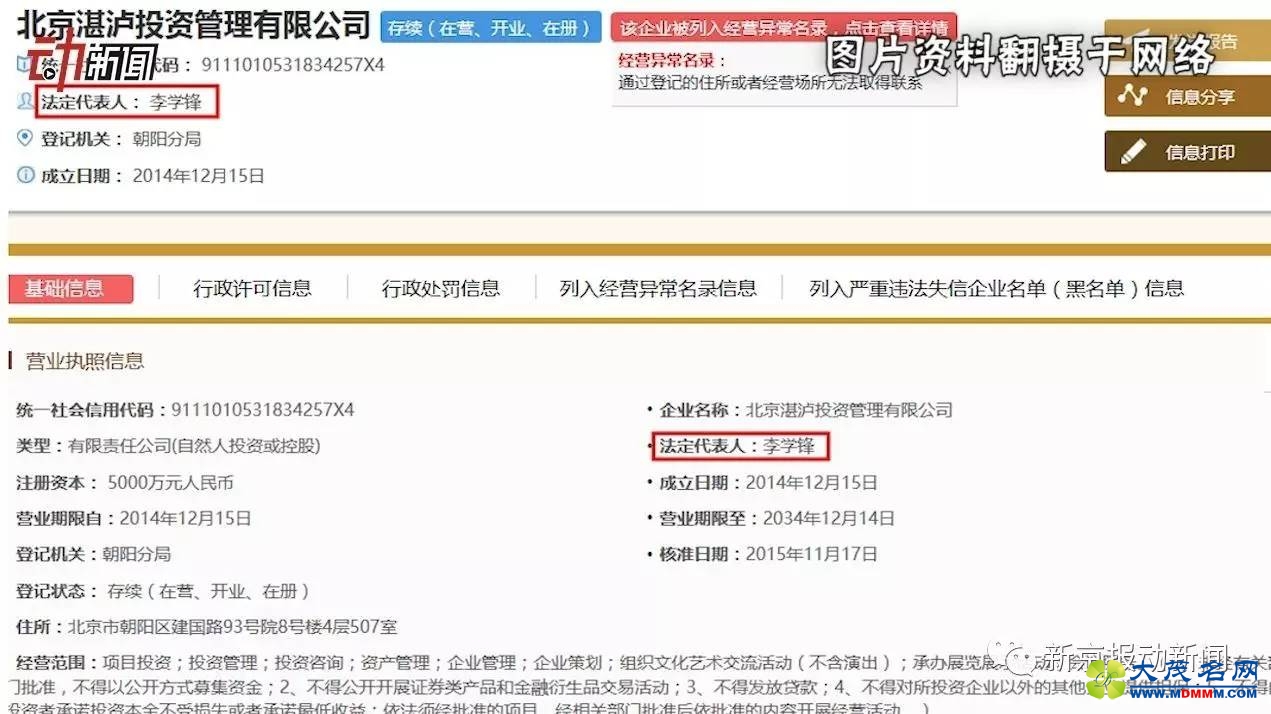The image size is (1271, 714).
Task: Click the clock icon beside top 成立日期
Action: pos(25,175)
